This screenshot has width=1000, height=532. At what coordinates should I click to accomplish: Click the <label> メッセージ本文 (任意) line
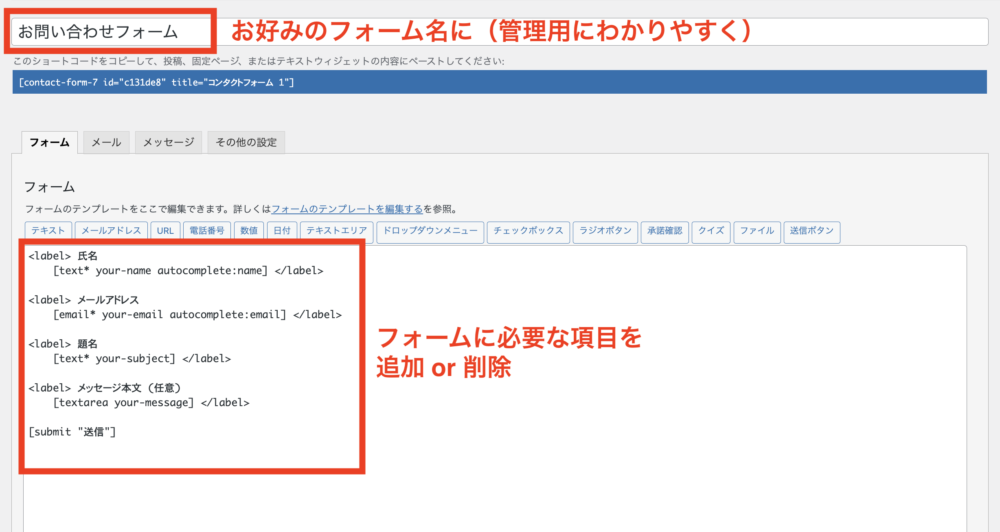(105, 388)
